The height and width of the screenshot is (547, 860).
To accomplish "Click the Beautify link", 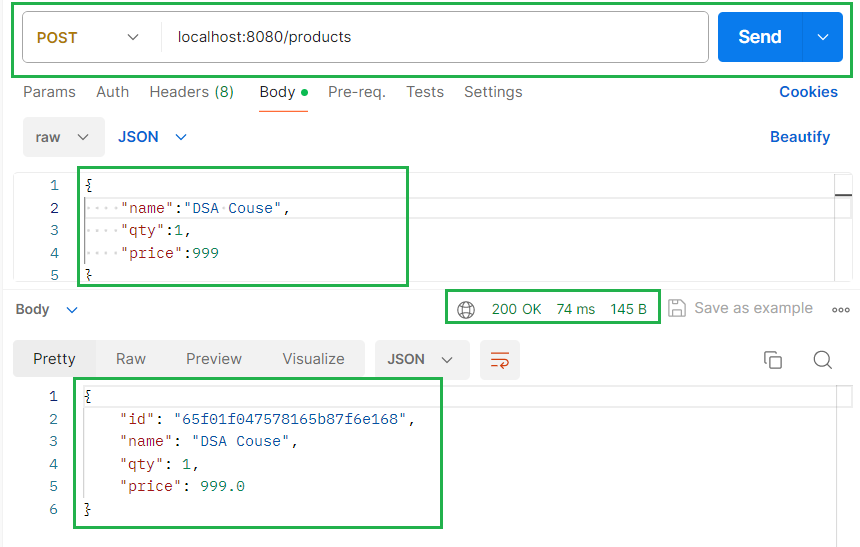I will point(799,137).
